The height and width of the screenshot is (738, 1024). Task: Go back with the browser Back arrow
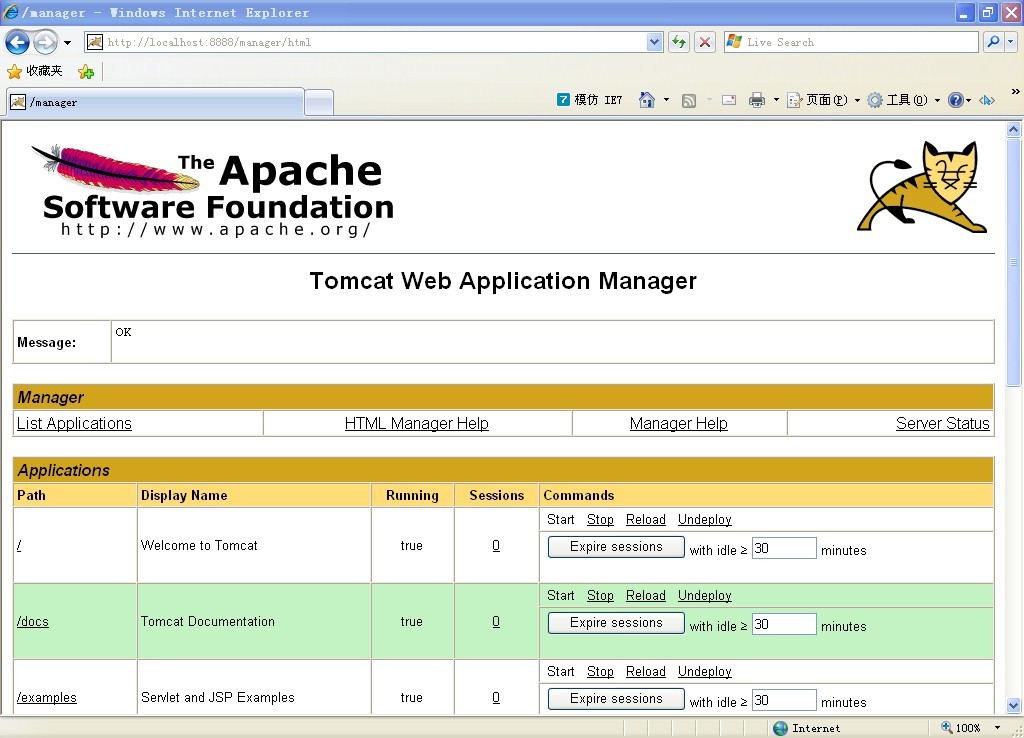click(x=17, y=43)
